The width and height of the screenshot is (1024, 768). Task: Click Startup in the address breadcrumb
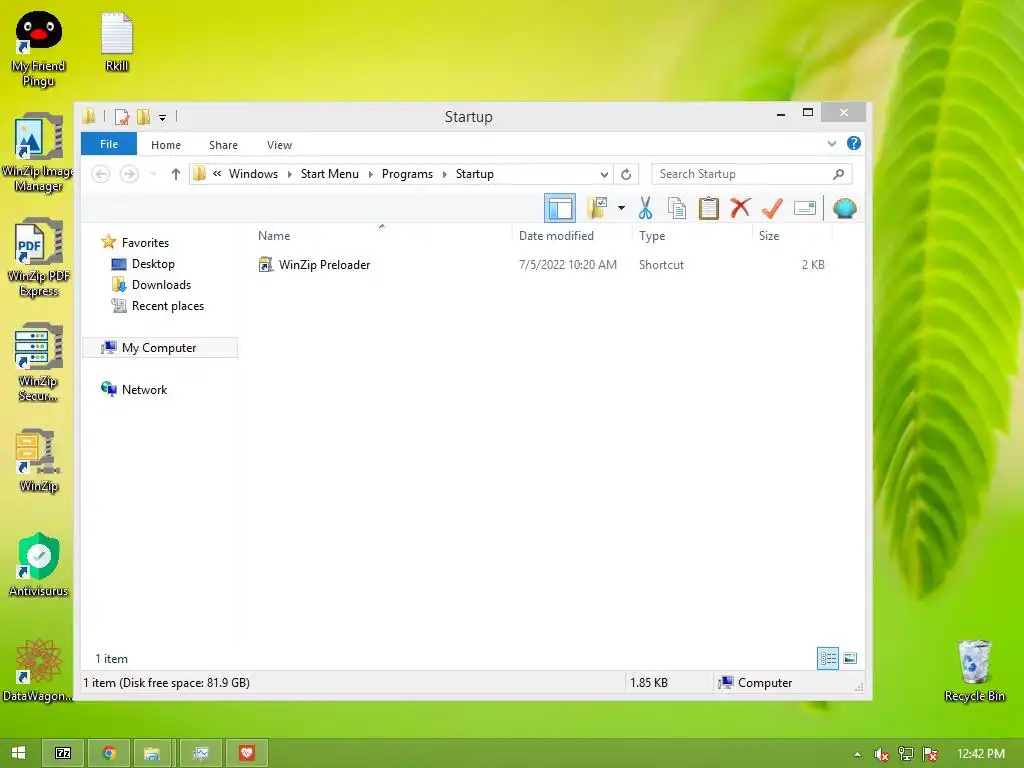(x=475, y=174)
